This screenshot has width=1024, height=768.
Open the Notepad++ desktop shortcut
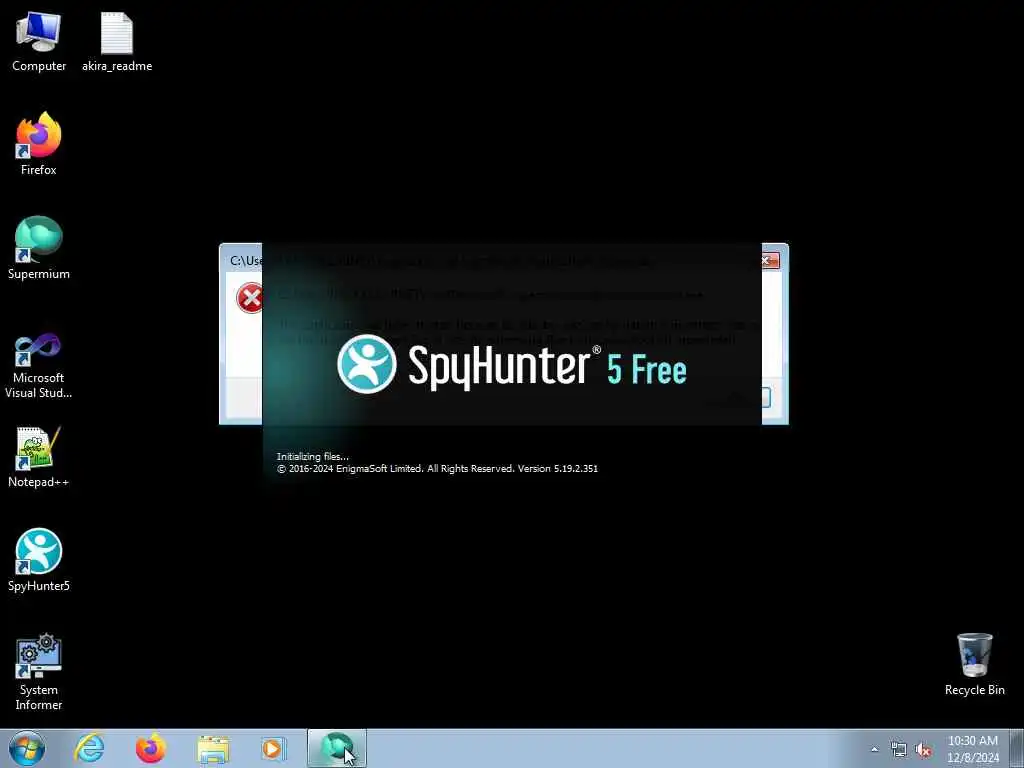pyautogui.click(x=39, y=457)
